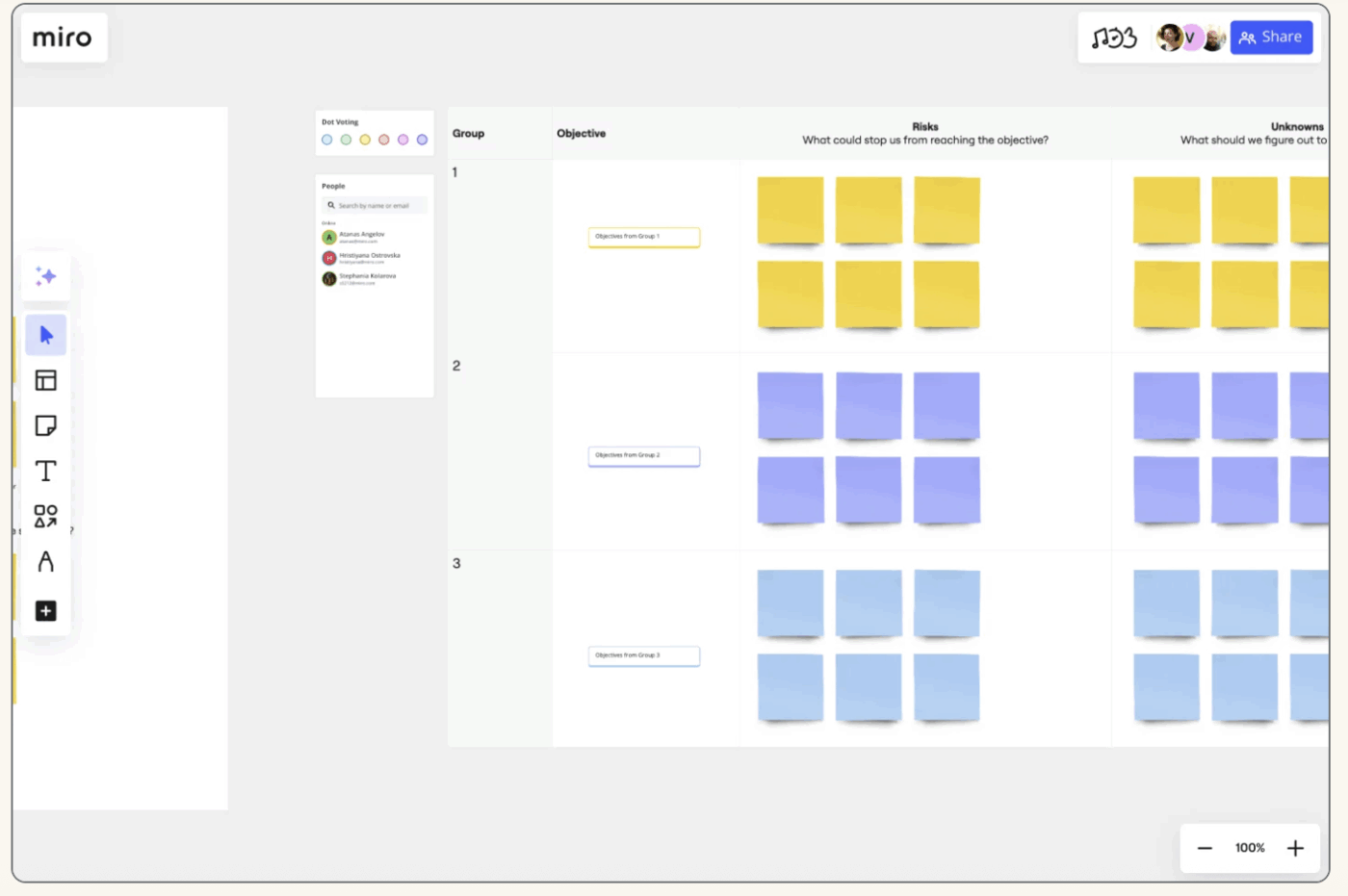Click the pink V collaborator avatar

1191,38
